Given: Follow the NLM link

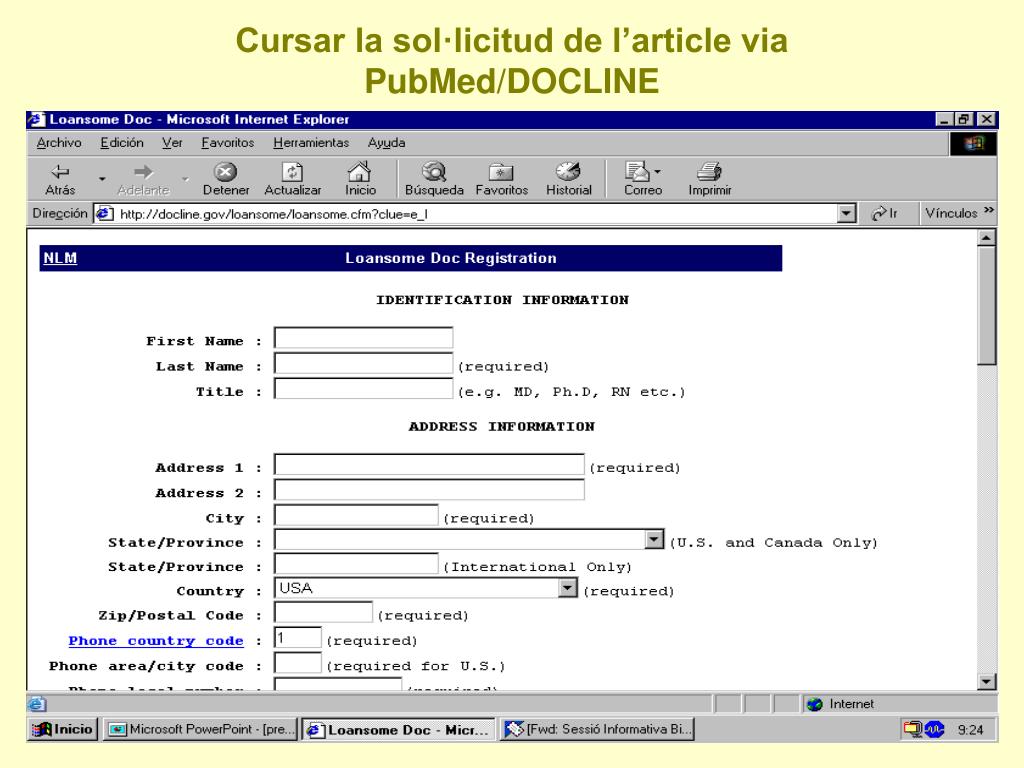Looking at the screenshot, I should point(60,258).
